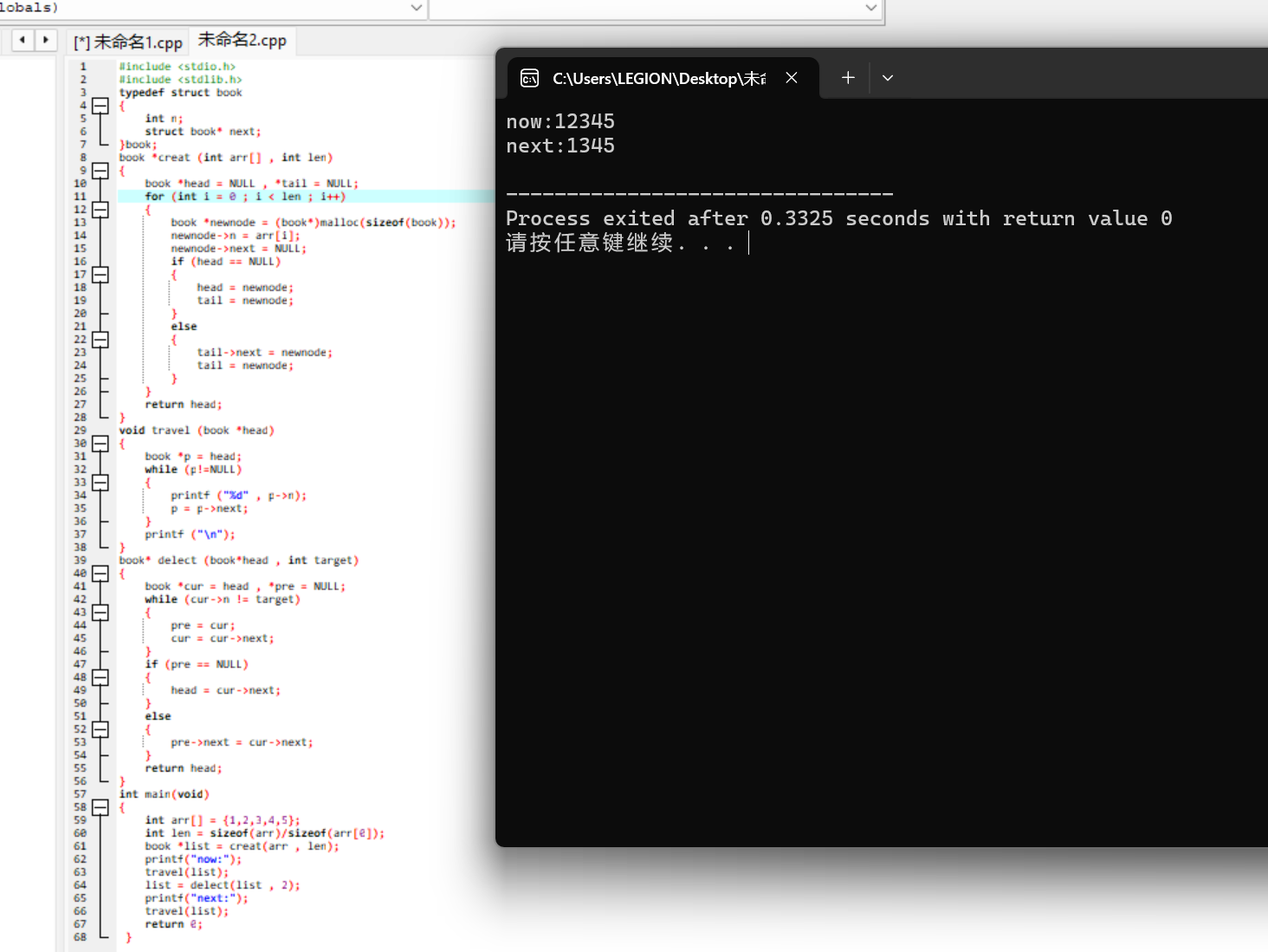The height and width of the screenshot is (952, 1268).
Task: Click the "Process exited after 0.3325 seconds" line
Action: click(839, 218)
